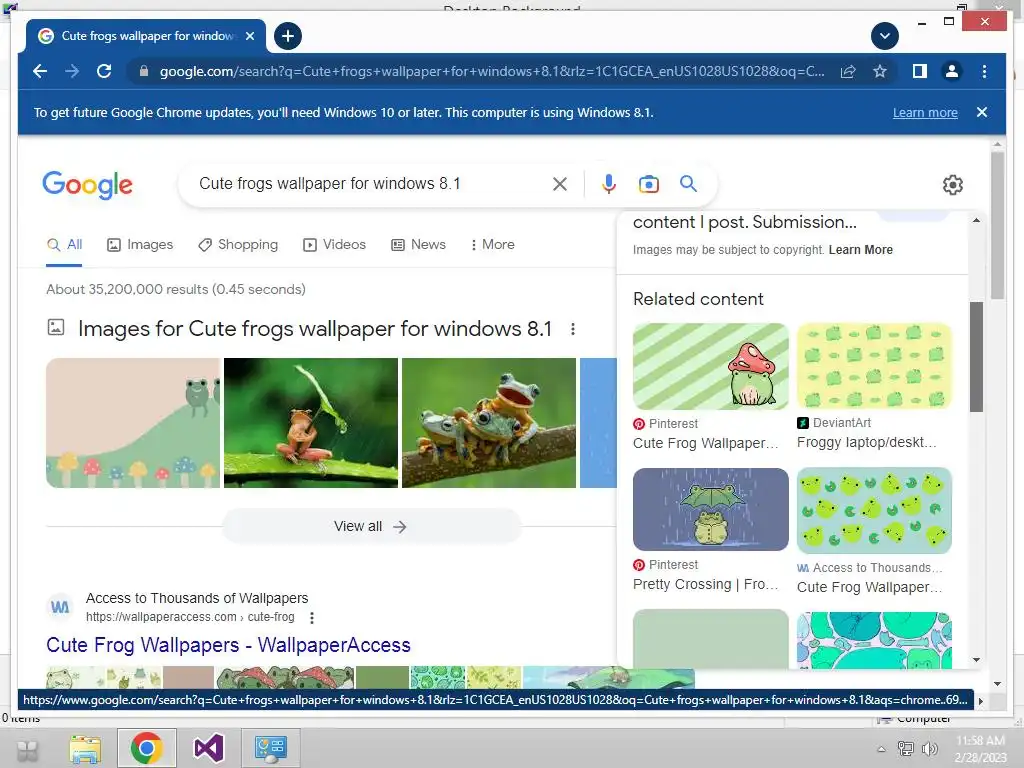Screen dimensions: 1024x768
Task: Open the tab search dropdown
Action: [x=885, y=36]
